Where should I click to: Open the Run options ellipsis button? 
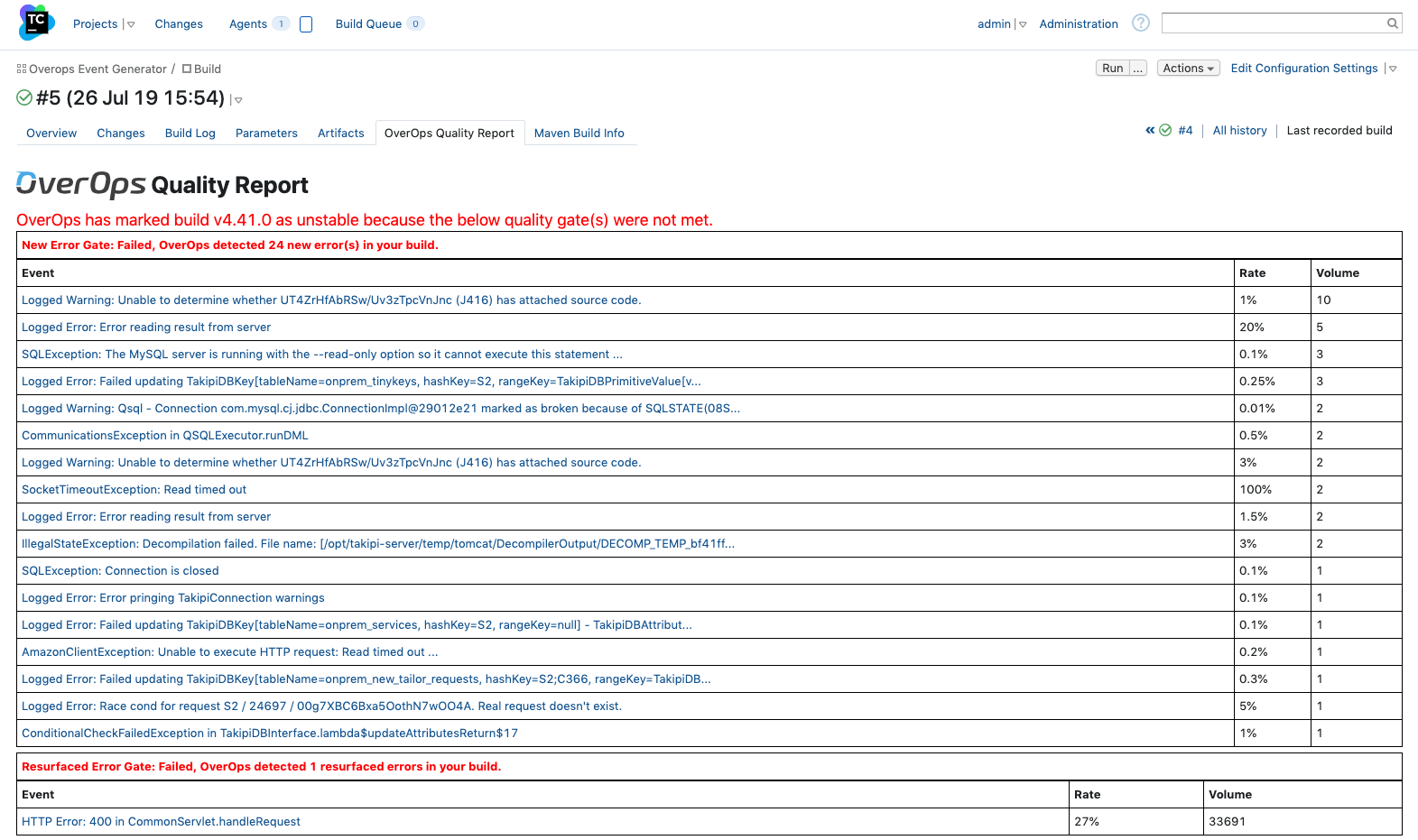coord(1138,69)
